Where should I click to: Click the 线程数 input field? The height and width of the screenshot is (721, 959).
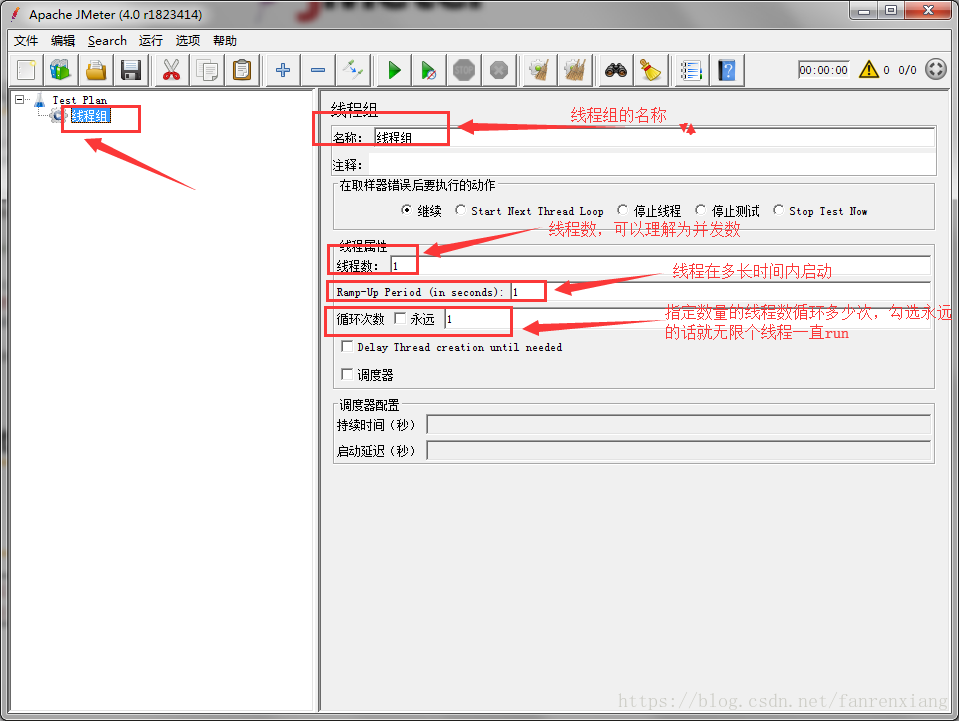click(661, 265)
